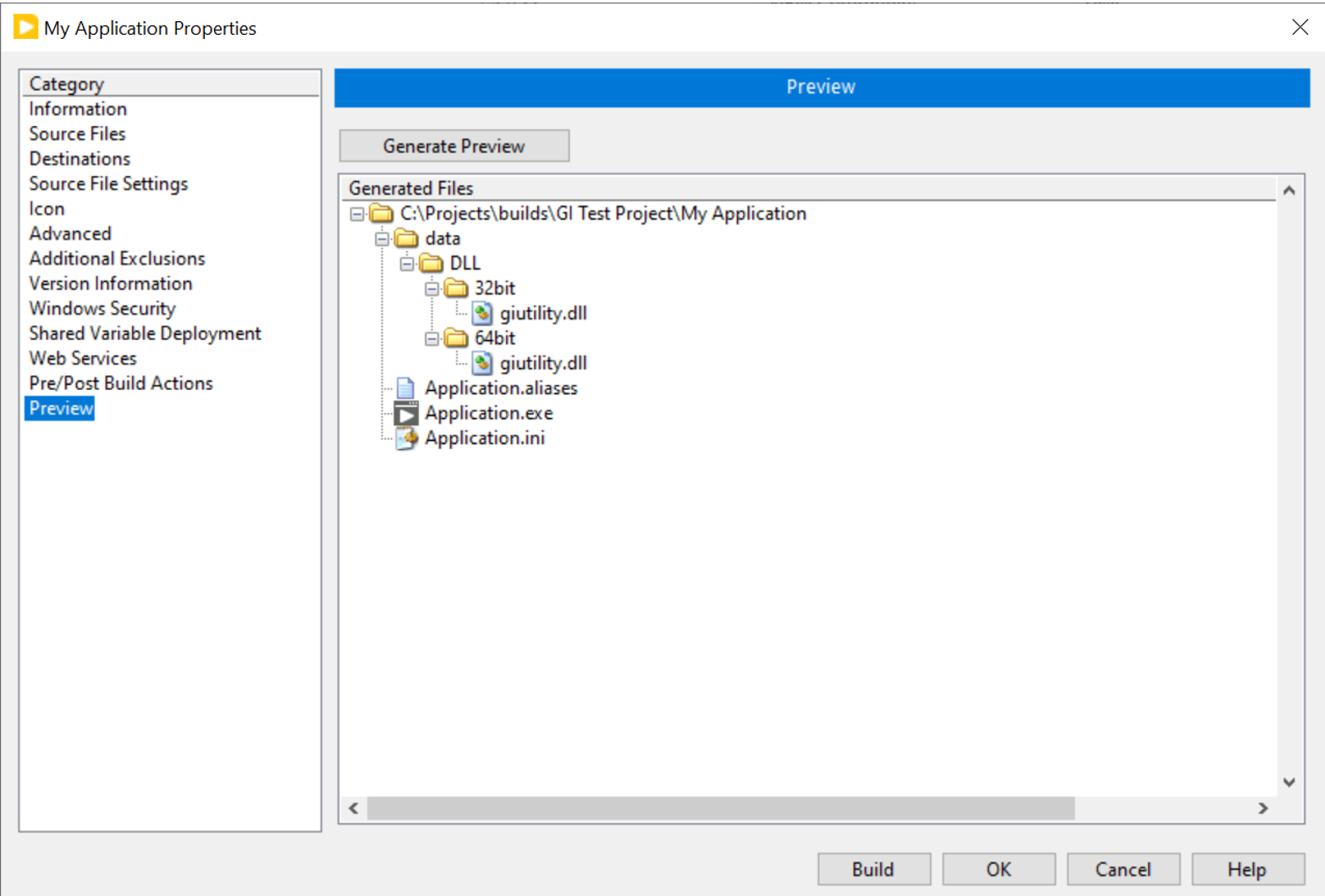Click the 64bit folder icon
This screenshot has width=1325, height=896.
[x=457, y=338]
